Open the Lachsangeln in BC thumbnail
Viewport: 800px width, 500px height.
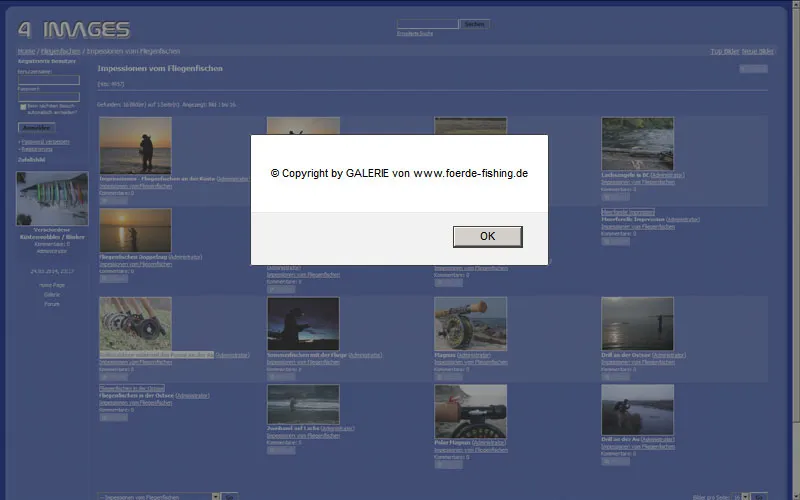tap(637, 144)
